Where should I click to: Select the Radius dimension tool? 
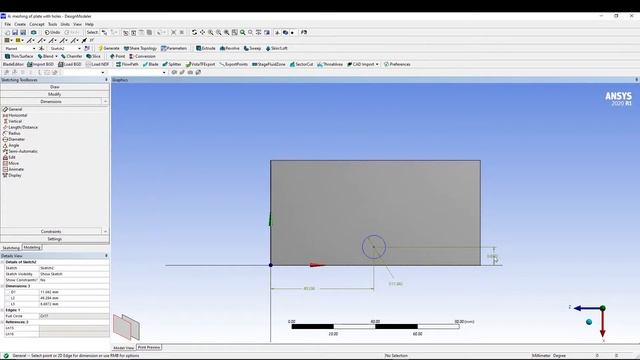(x=11, y=133)
